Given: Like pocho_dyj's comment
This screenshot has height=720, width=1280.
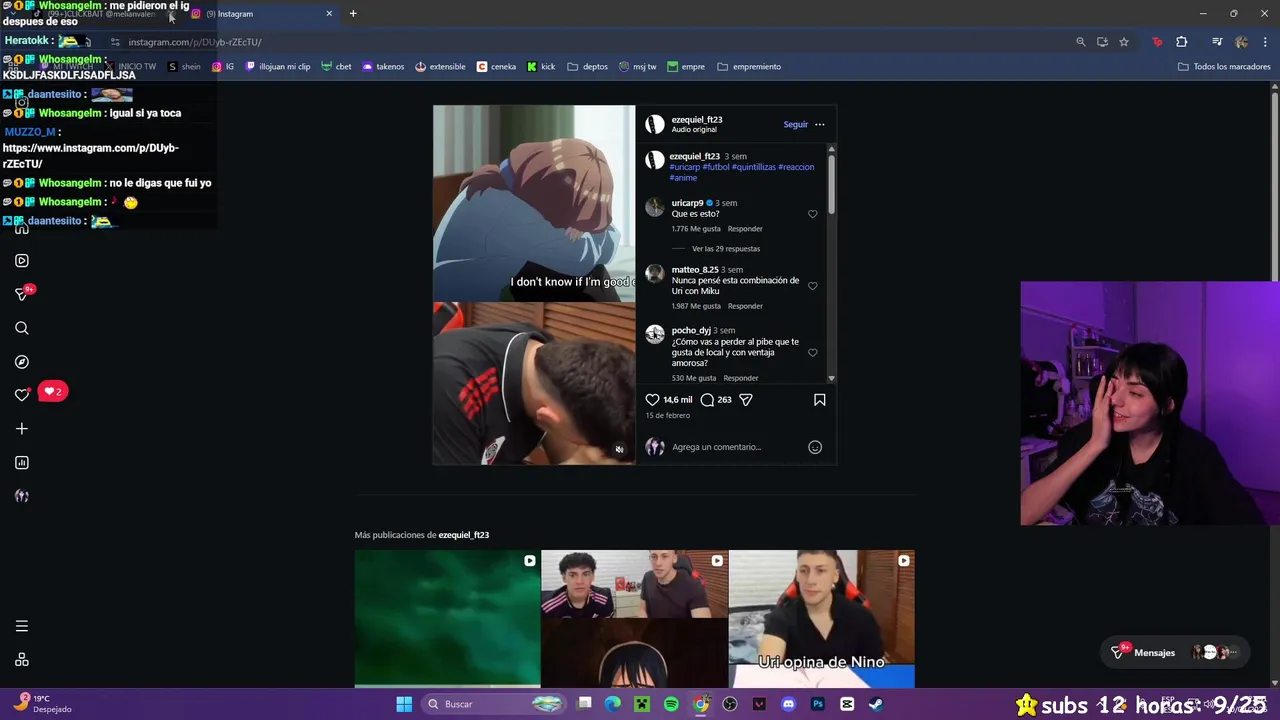Looking at the screenshot, I should coord(812,353).
